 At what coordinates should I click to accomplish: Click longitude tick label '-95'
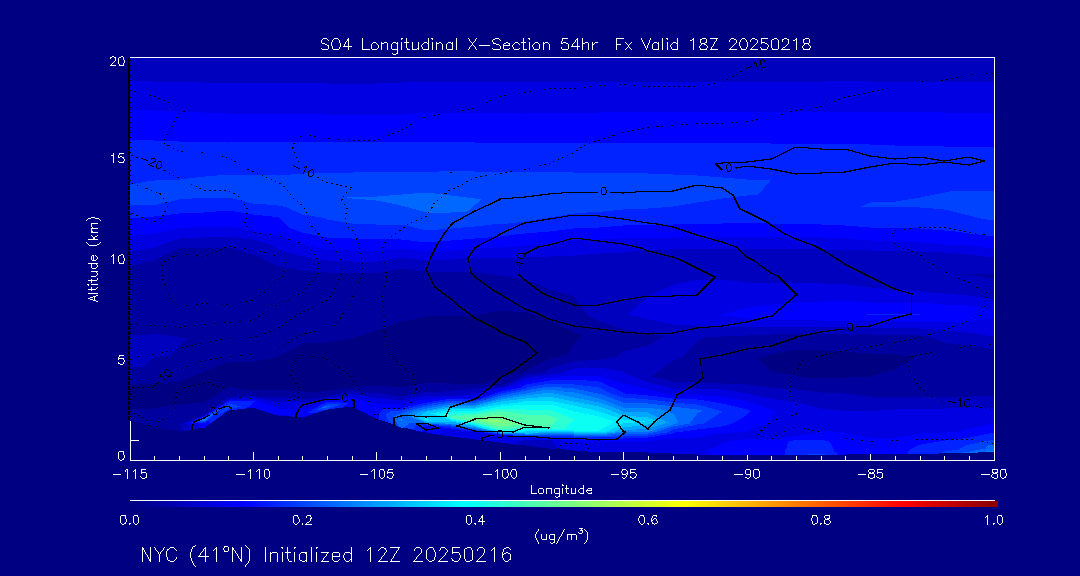[x=623, y=474]
